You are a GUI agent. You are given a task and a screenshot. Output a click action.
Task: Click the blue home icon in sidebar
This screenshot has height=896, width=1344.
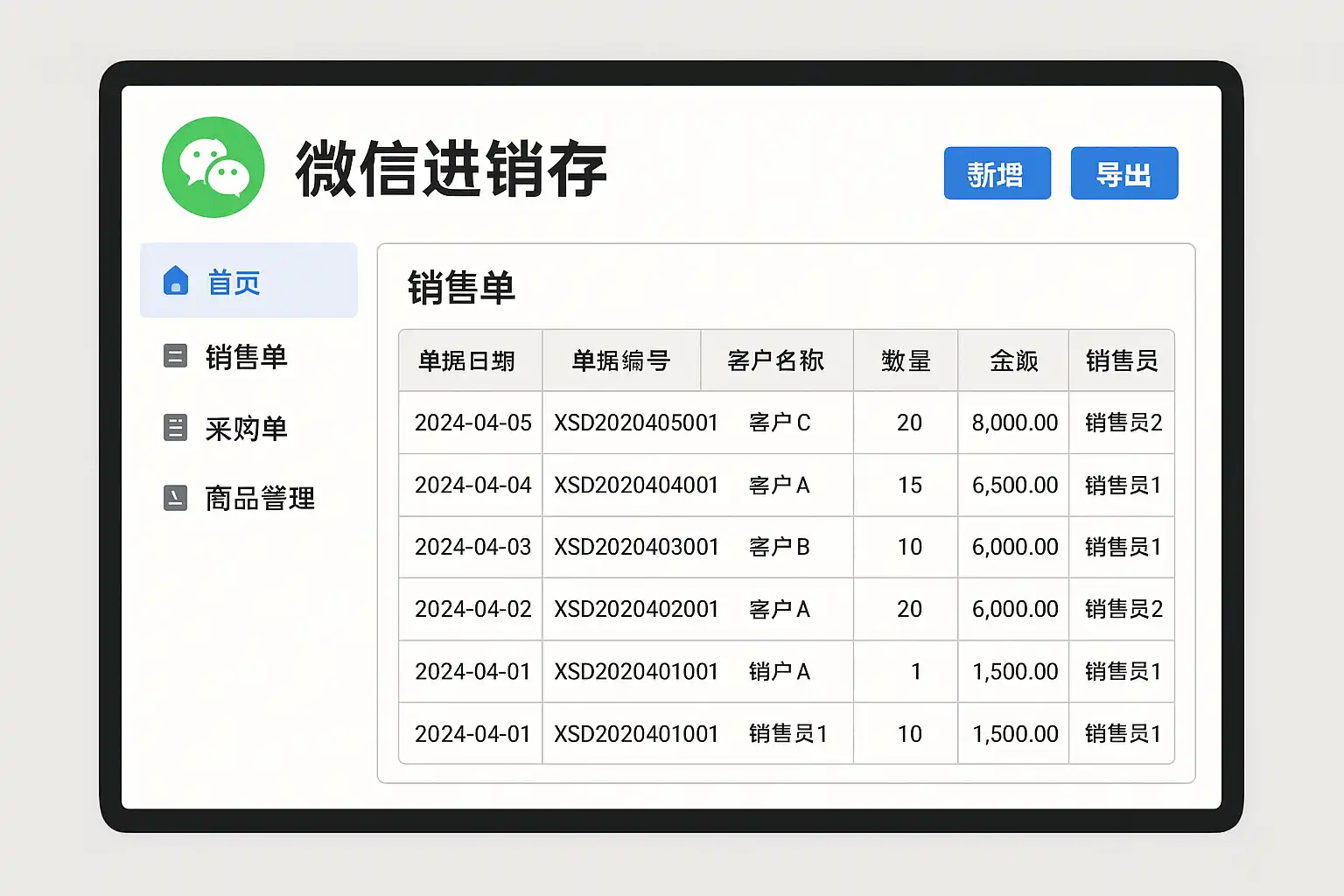pos(176,281)
